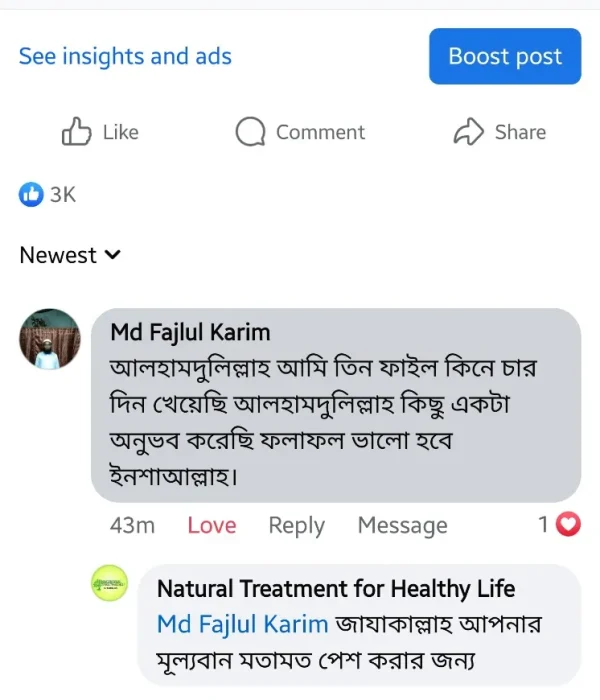Click the Boost post button
The image size is (600, 700).
point(505,57)
